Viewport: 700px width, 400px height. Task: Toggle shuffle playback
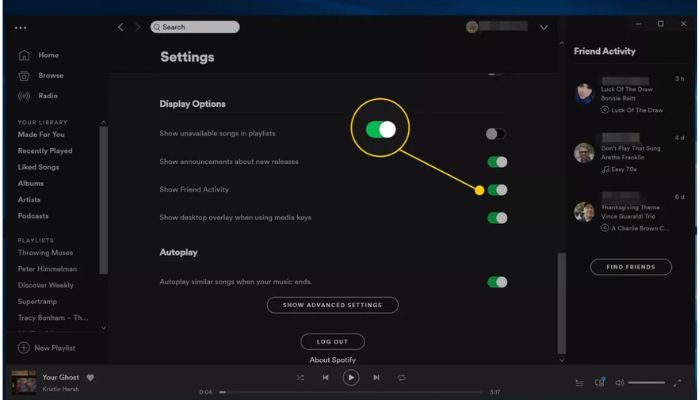(300, 378)
